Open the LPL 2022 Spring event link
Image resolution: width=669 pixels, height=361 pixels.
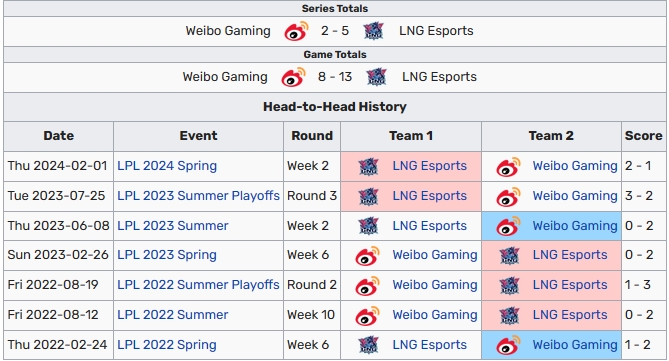[x=167, y=345]
